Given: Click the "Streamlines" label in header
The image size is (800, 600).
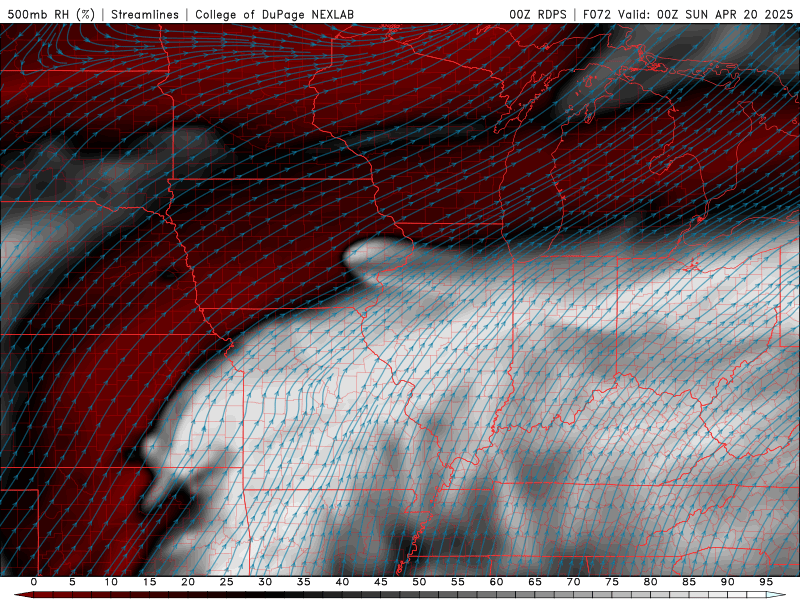Looking at the screenshot, I should click(145, 14).
